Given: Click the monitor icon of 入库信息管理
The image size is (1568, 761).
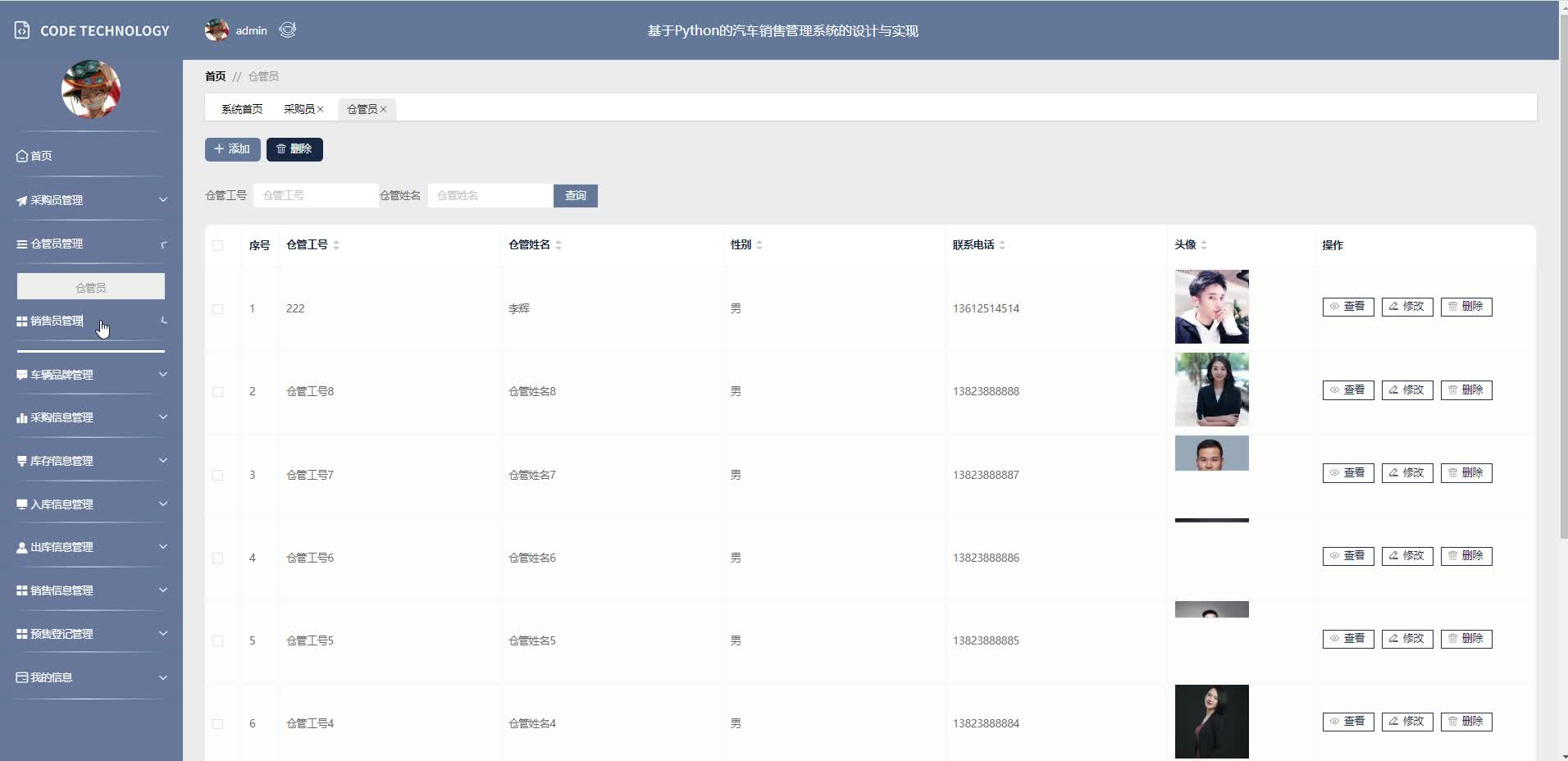Looking at the screenshot, I should (22, 504).
